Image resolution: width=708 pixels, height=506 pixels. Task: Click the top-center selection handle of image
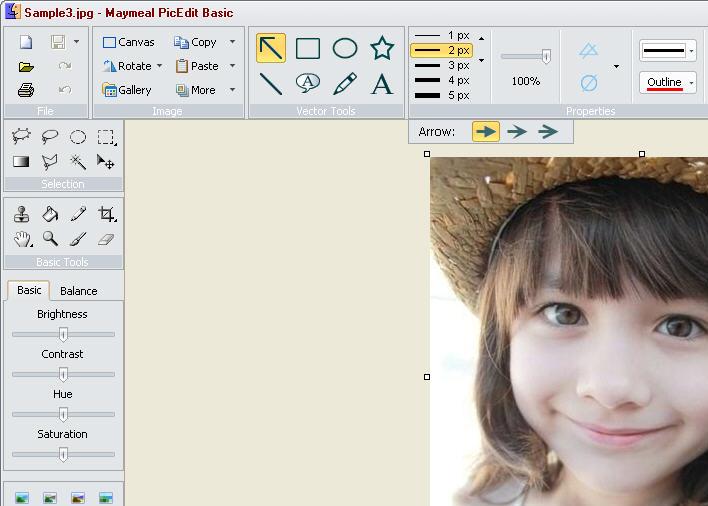[x=642, y=154]
